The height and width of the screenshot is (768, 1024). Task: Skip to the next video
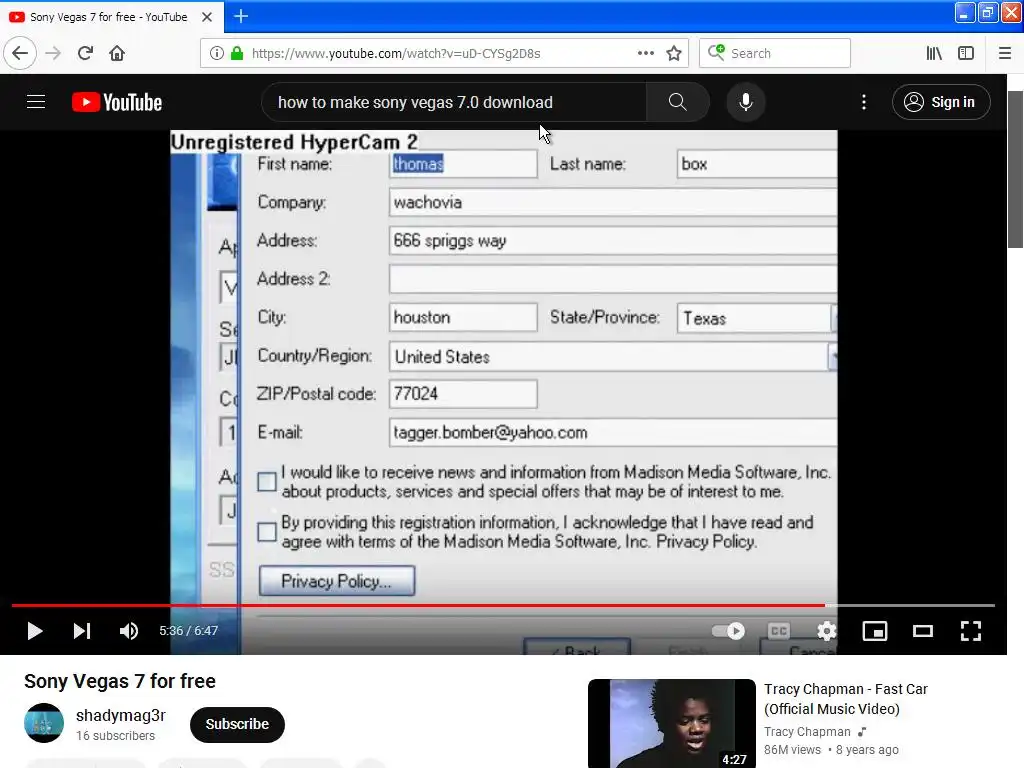tap(82, 631)
